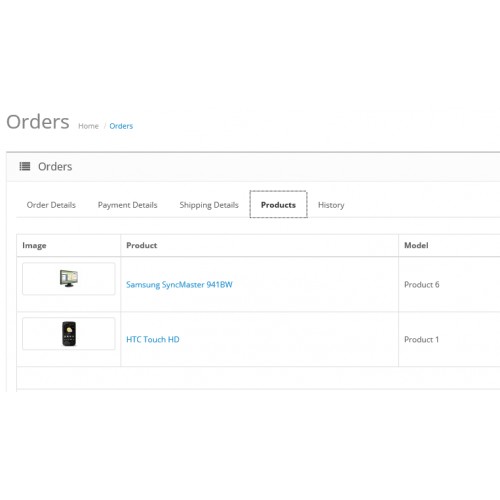Click the Orders panel title text

pos(55,166)
